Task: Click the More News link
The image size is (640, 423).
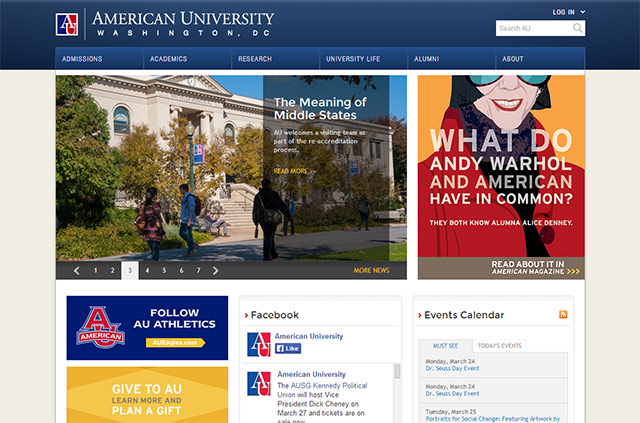Action: tap(371, 270)
